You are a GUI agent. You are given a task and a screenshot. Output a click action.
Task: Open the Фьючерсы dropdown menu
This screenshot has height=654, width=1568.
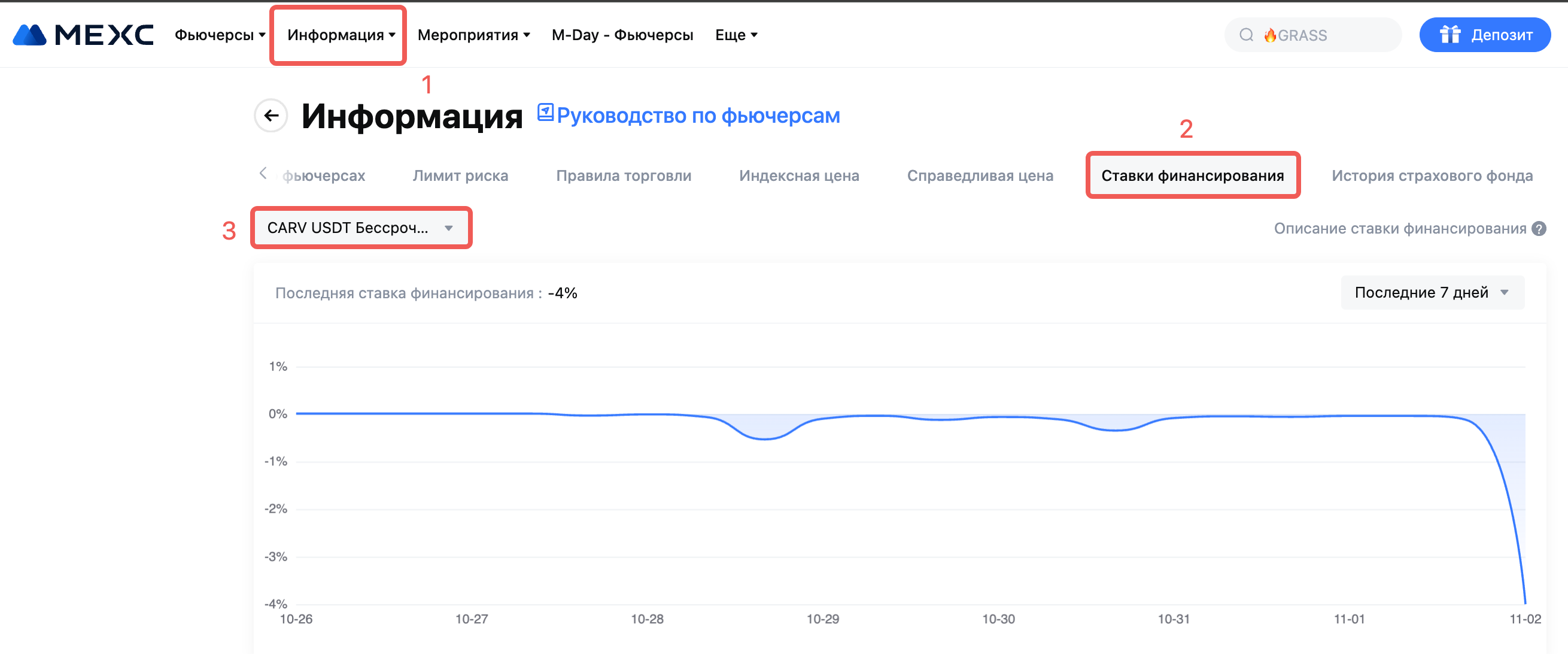pyautogui.click(x=220, y=35)
